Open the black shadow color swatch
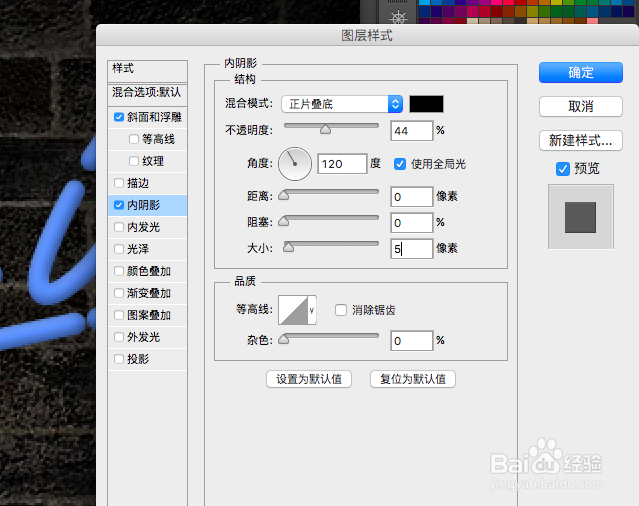This screenshot has width=639, height=506. coord(426,104)
